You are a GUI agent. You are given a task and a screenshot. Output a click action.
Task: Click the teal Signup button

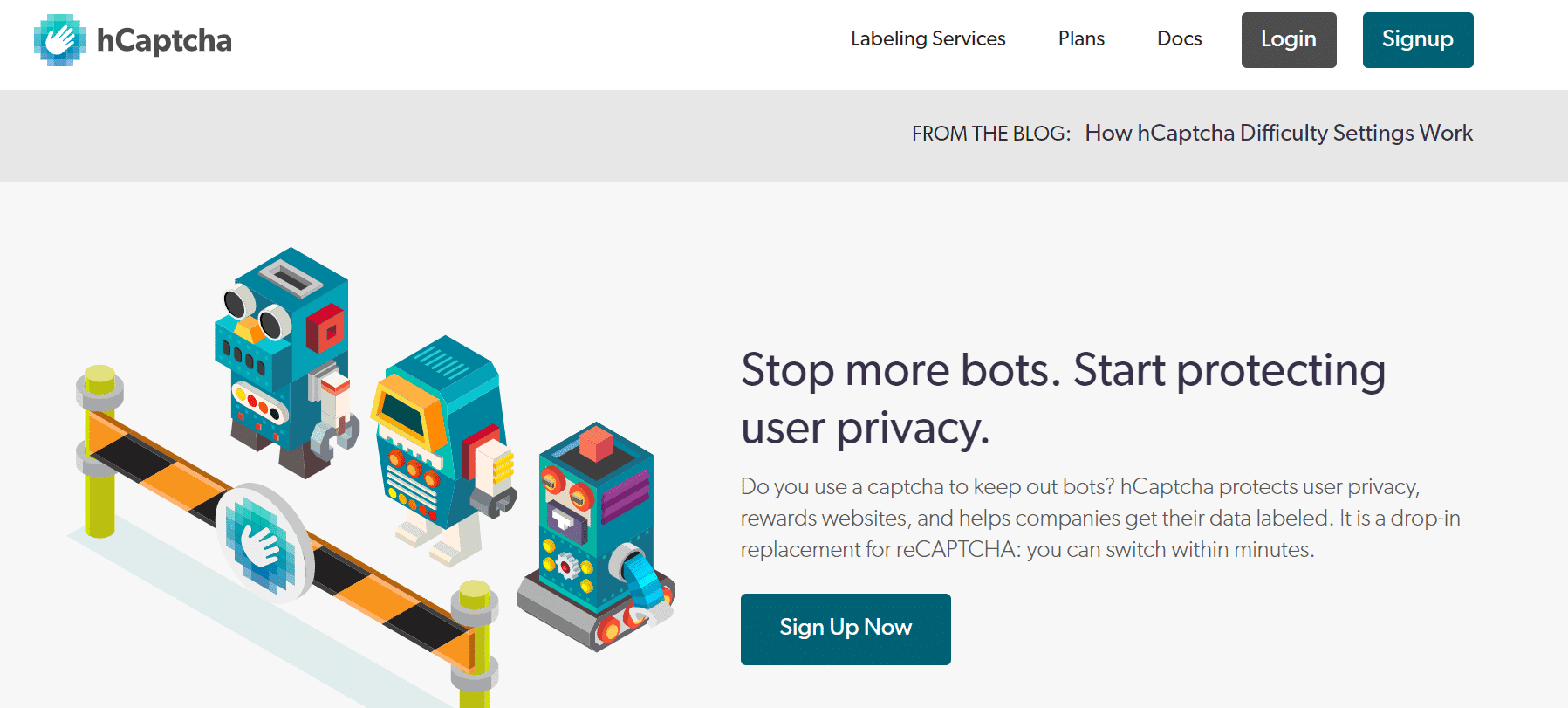click(x=1417, y=39)
